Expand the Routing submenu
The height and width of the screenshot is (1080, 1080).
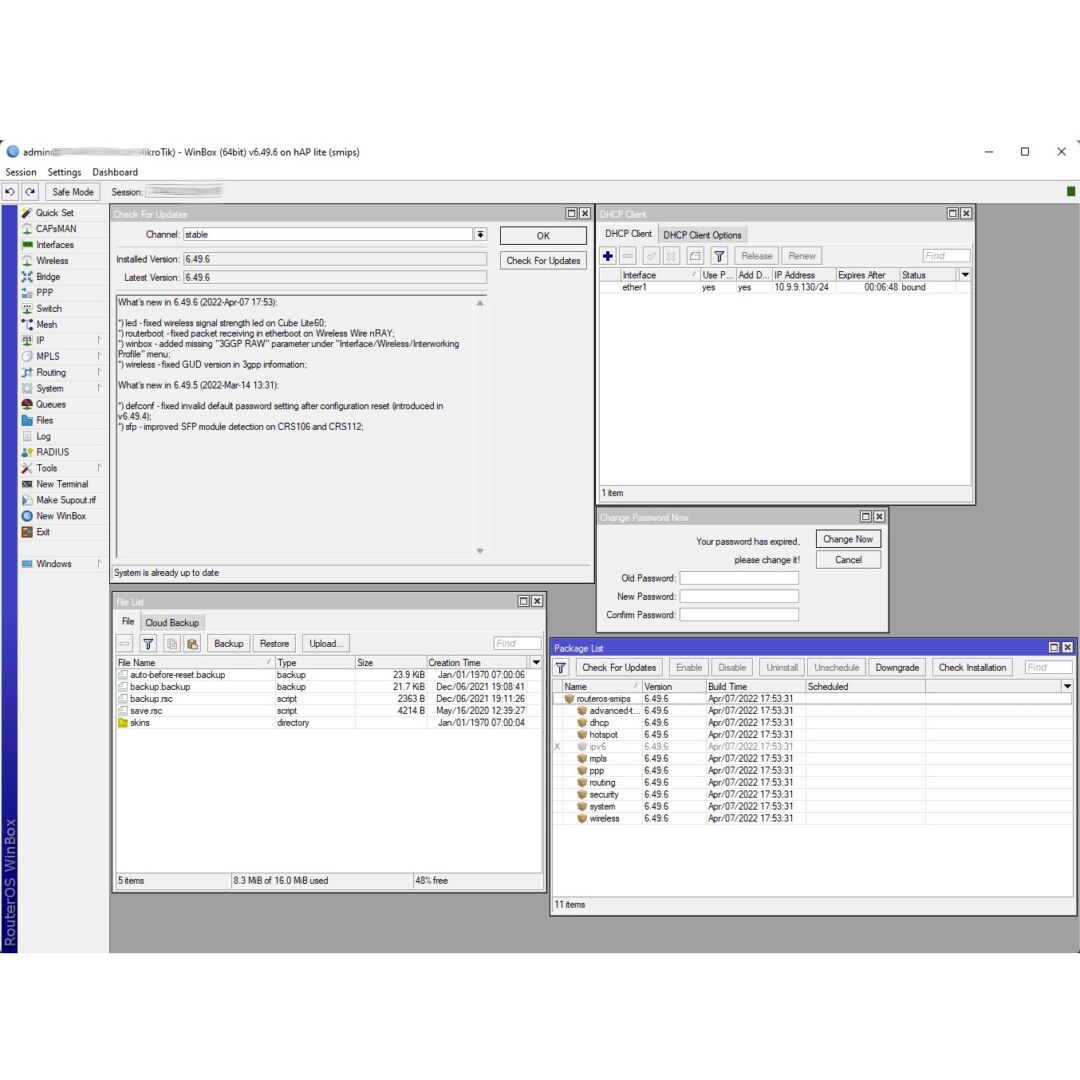(100, 372)
